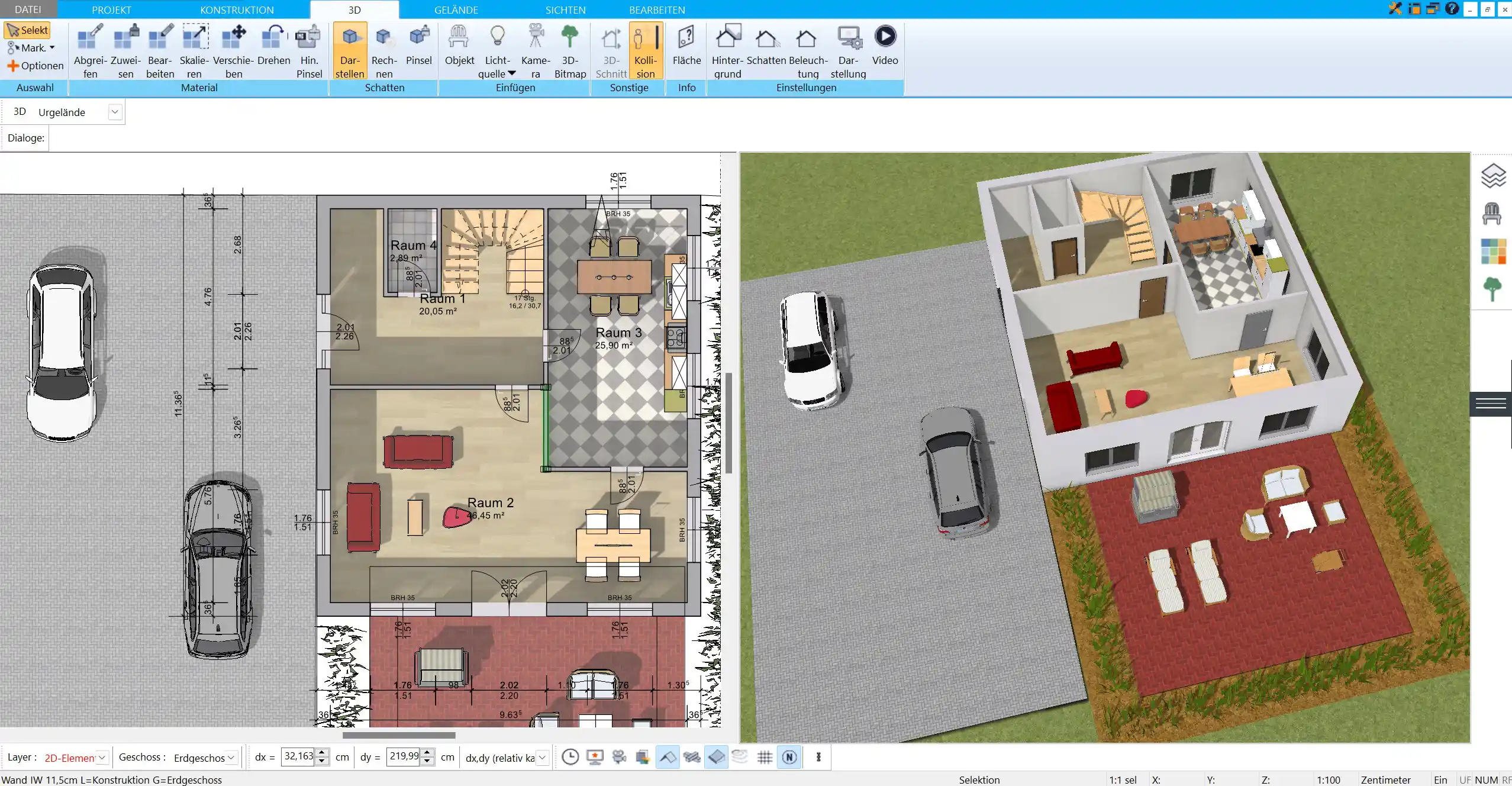Open Hintergrund settings
This screenshot has height=786, width=1512.
727,51
